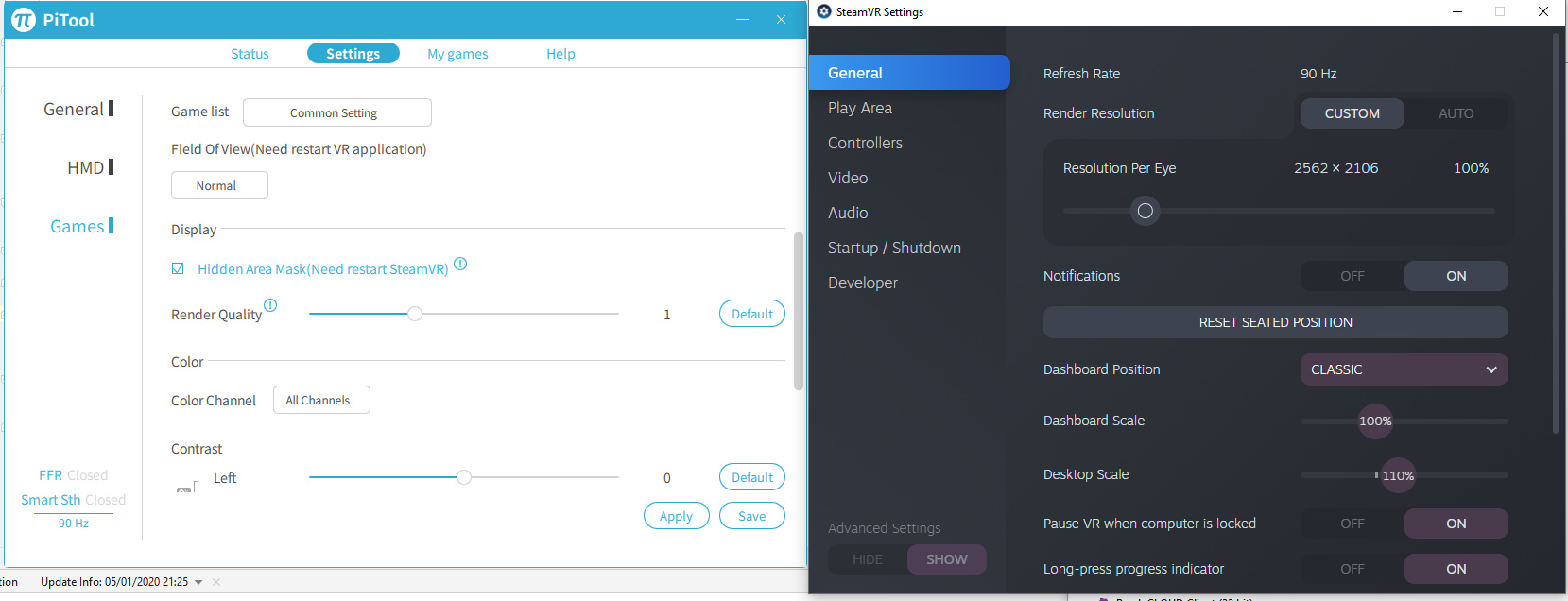HIDE Advanced Settings
This screenshot has height=601, width=1568.
868,559
